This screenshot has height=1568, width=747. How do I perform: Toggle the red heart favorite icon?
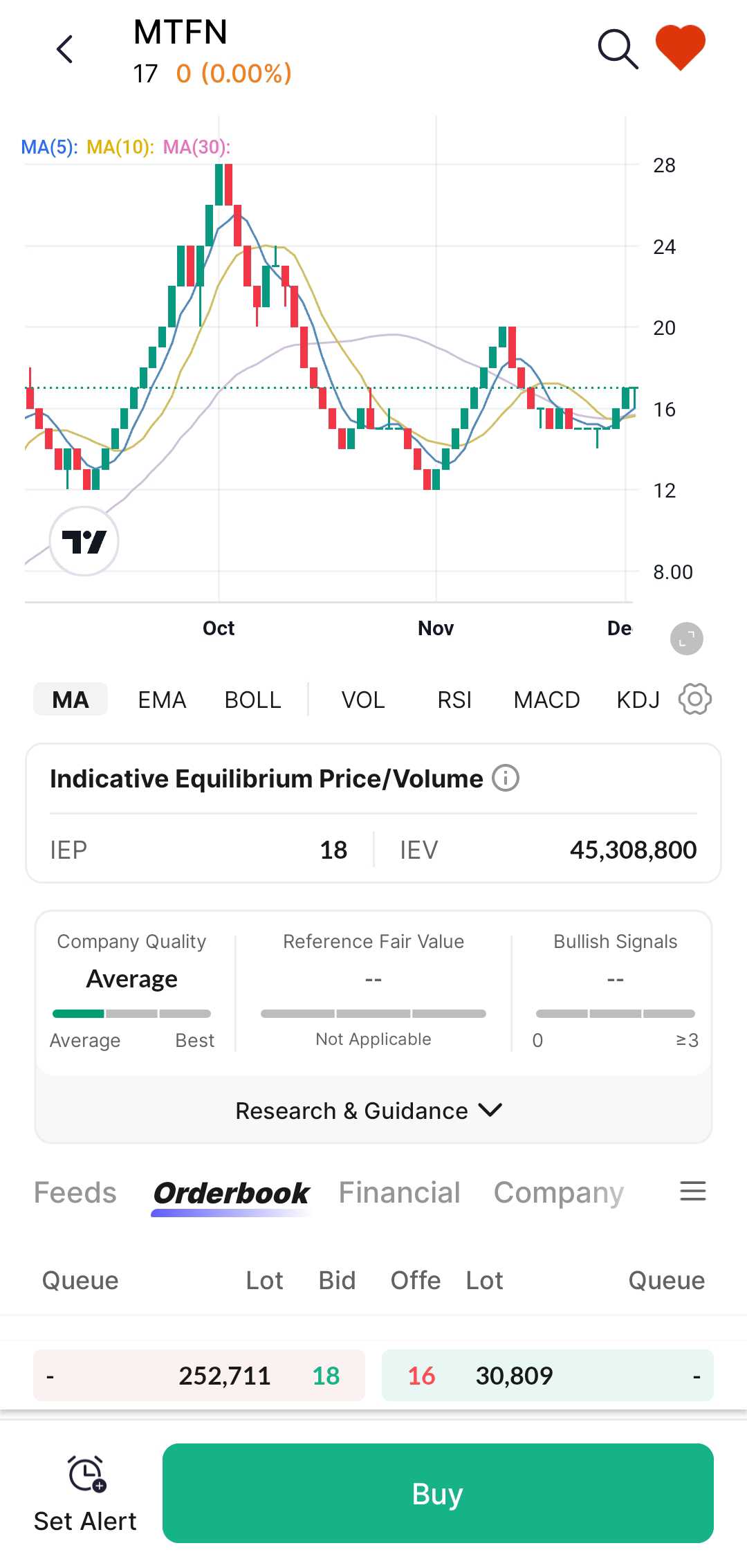(681, 47)
